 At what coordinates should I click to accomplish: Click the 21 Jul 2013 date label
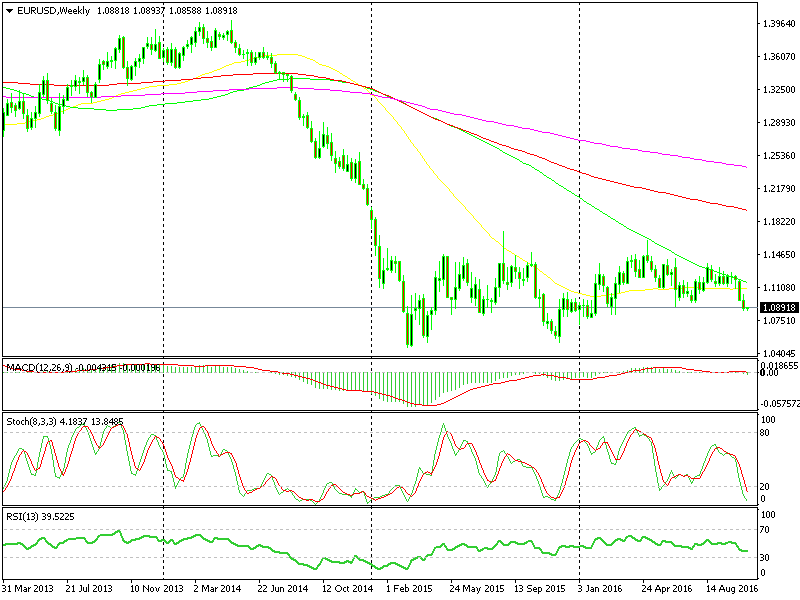click(89, 588)
